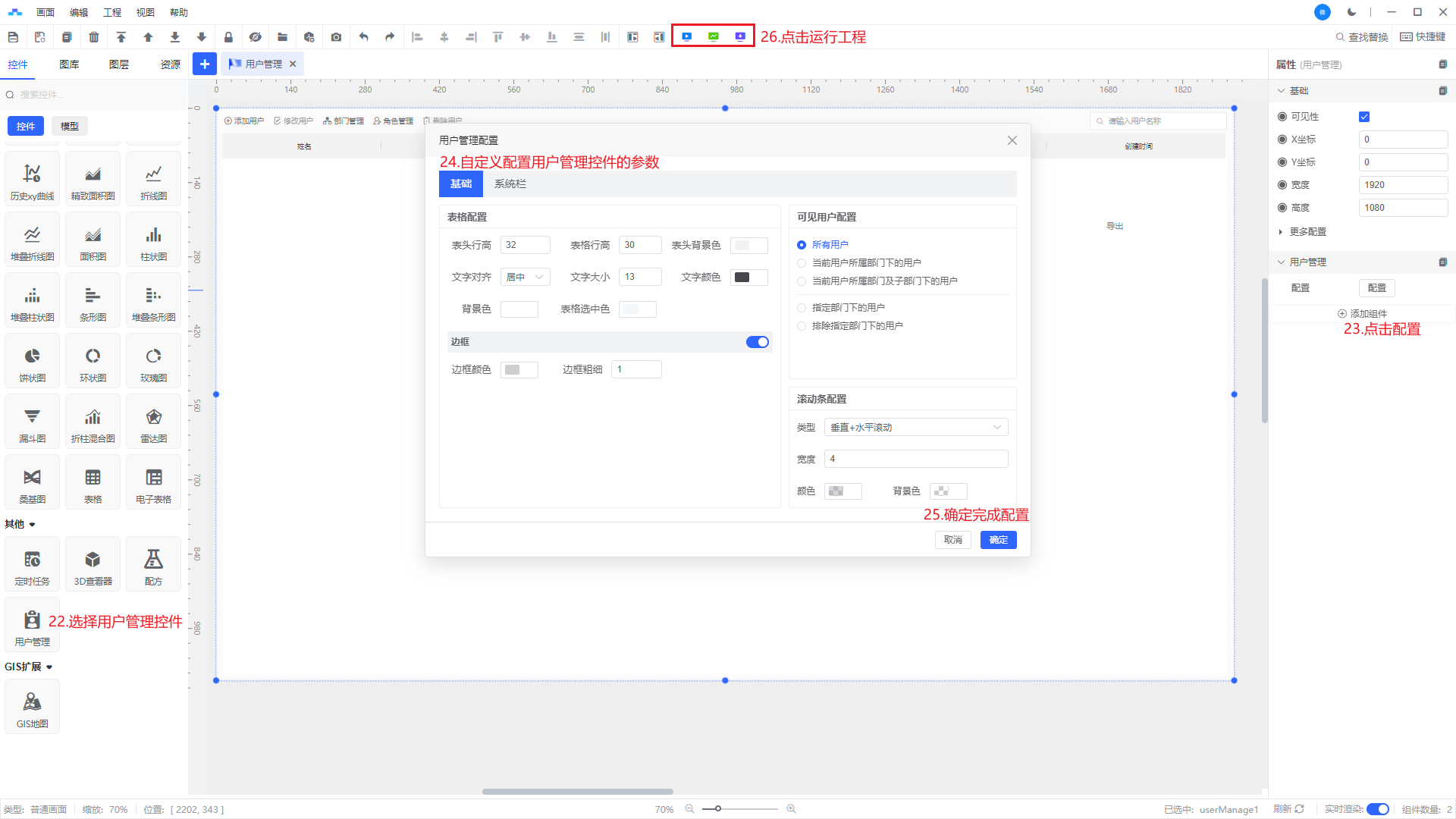Select 指定部门下的用户 radio option

(x=802, y=308)
